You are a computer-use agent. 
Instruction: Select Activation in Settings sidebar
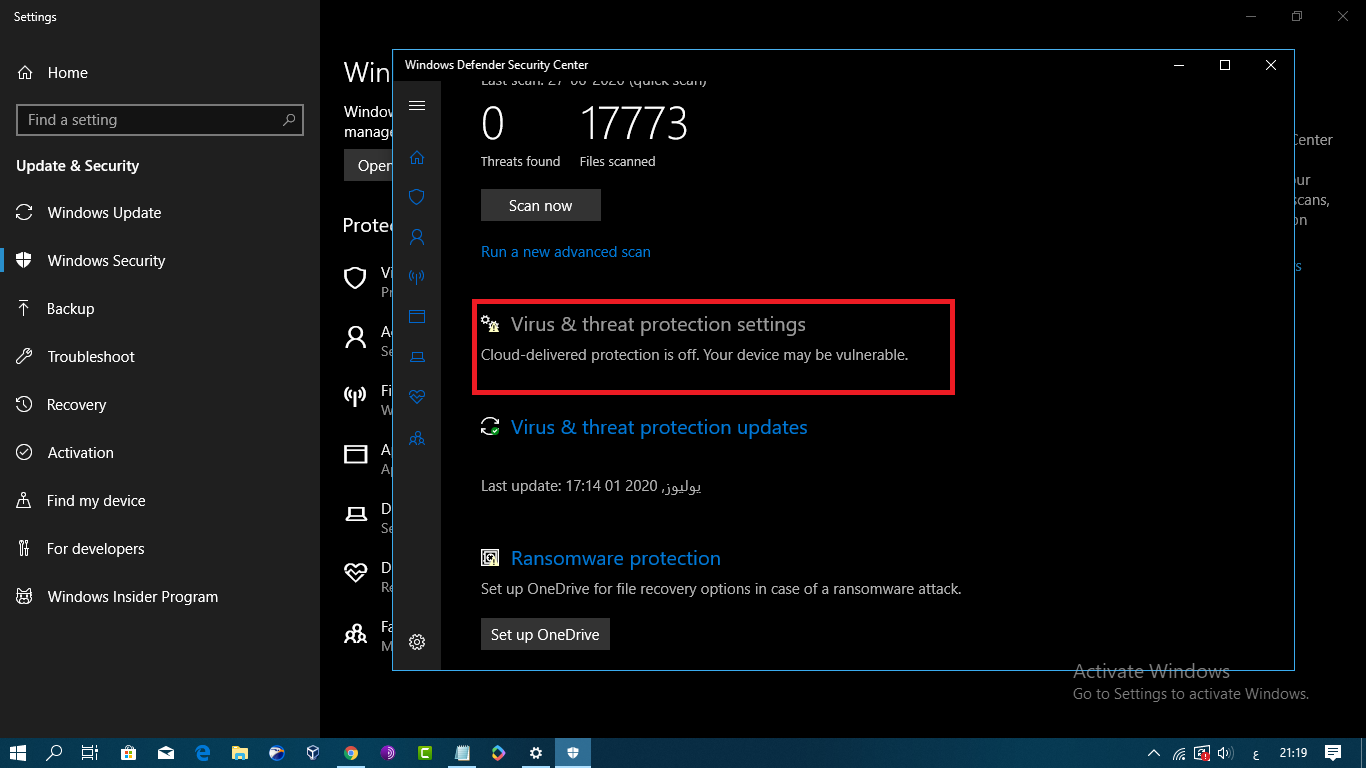160,453
